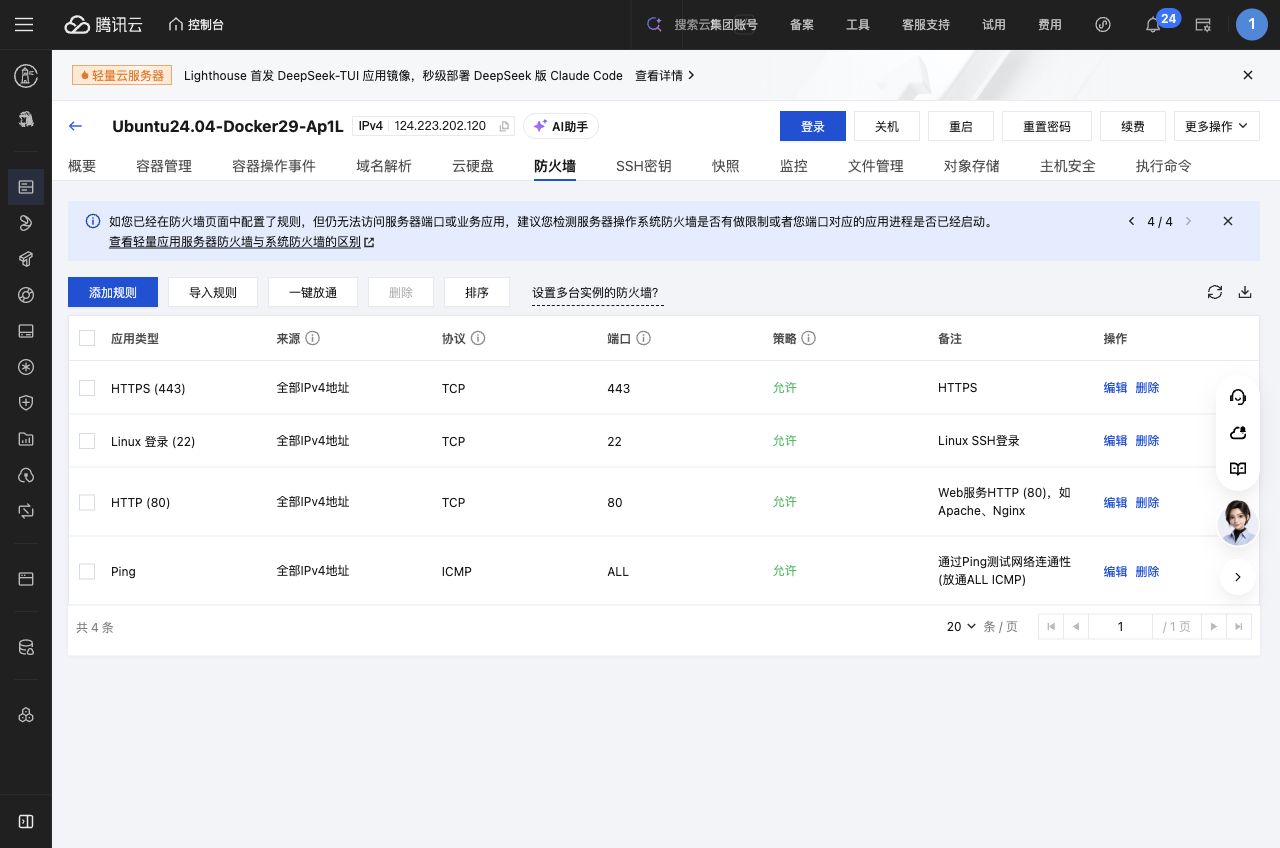1280x848 pixels.
Task: Click the 排序 button
Action: tap(477, 292)
